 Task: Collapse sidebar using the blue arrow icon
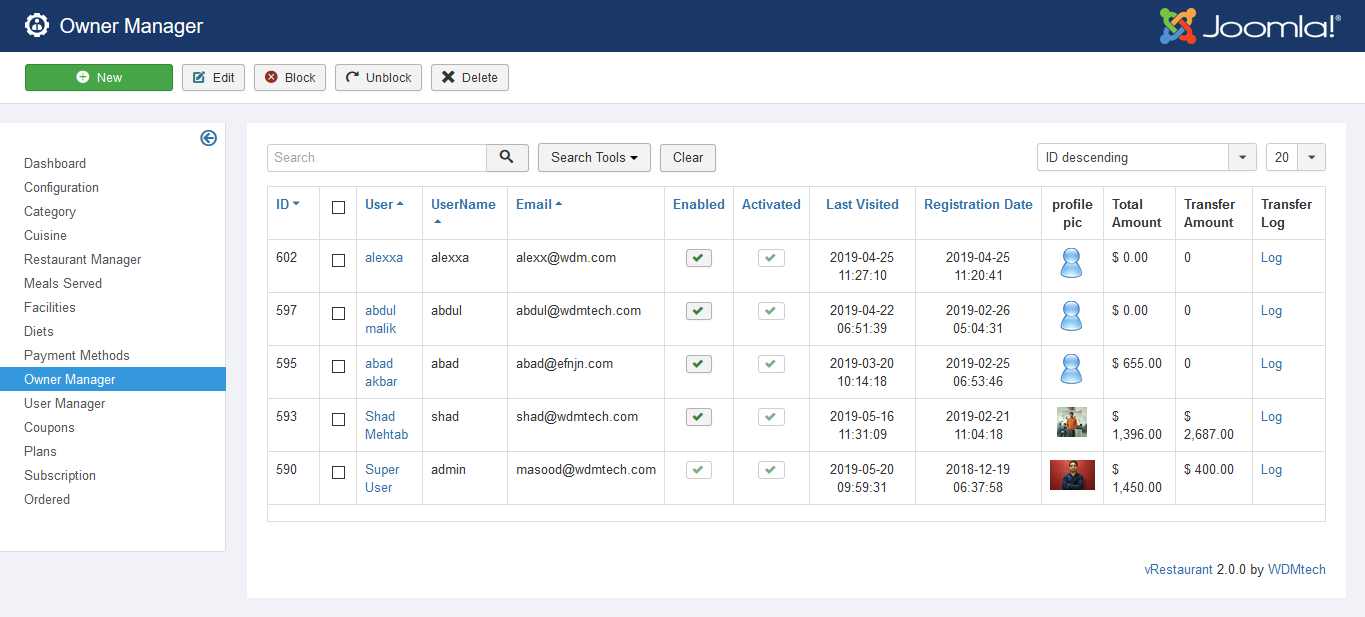pos(208,138)
